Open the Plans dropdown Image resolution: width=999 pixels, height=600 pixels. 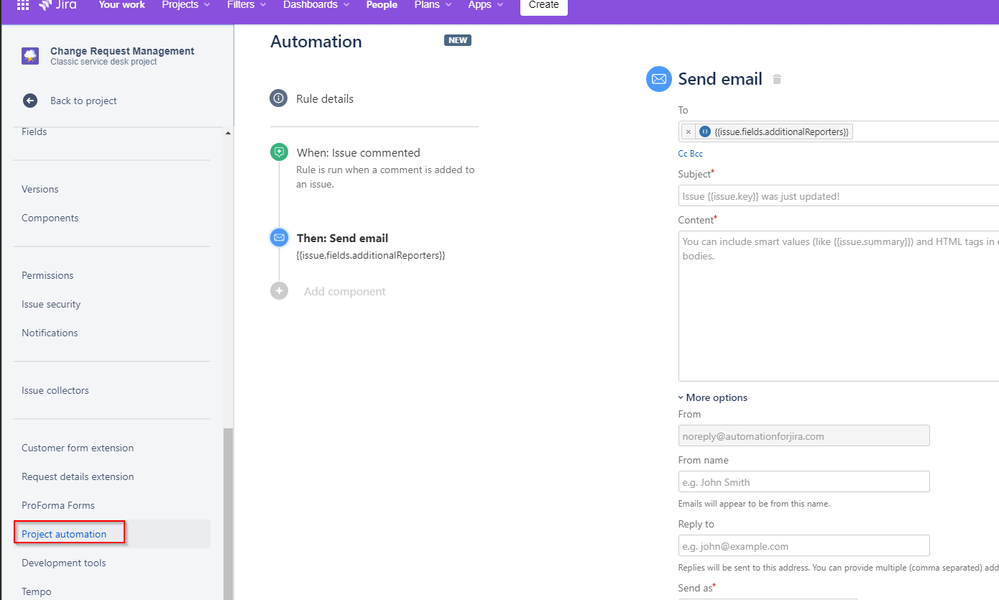click(x=433, y=4)
